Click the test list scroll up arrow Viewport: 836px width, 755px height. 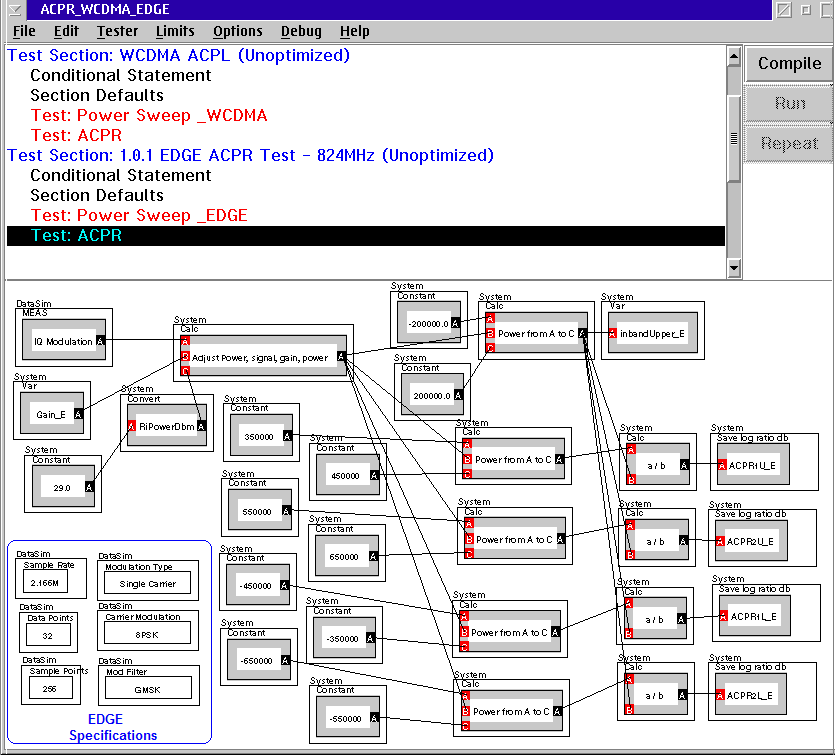734,56
